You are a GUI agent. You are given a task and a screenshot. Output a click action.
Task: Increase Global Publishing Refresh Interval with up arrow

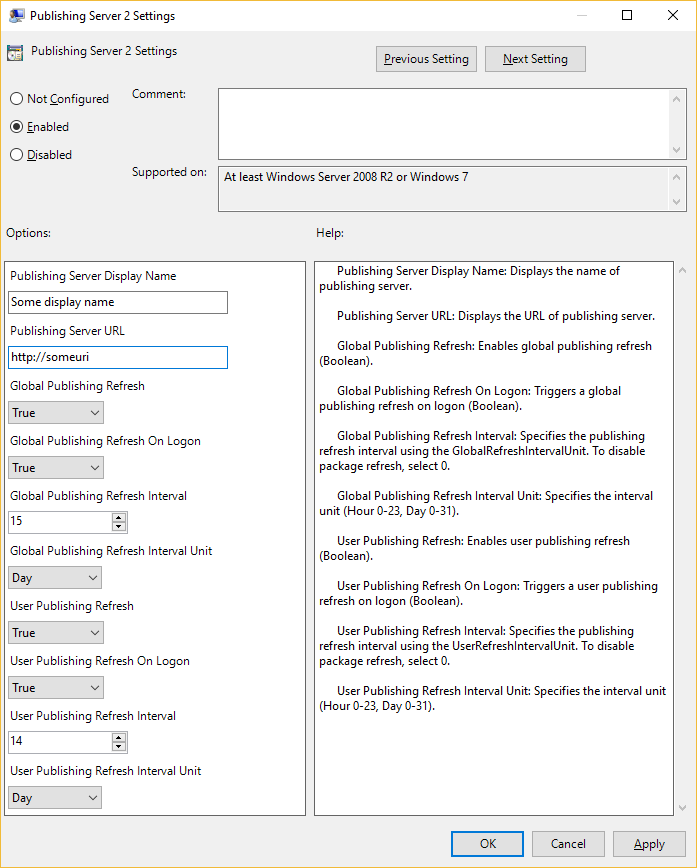coord(119,517)
